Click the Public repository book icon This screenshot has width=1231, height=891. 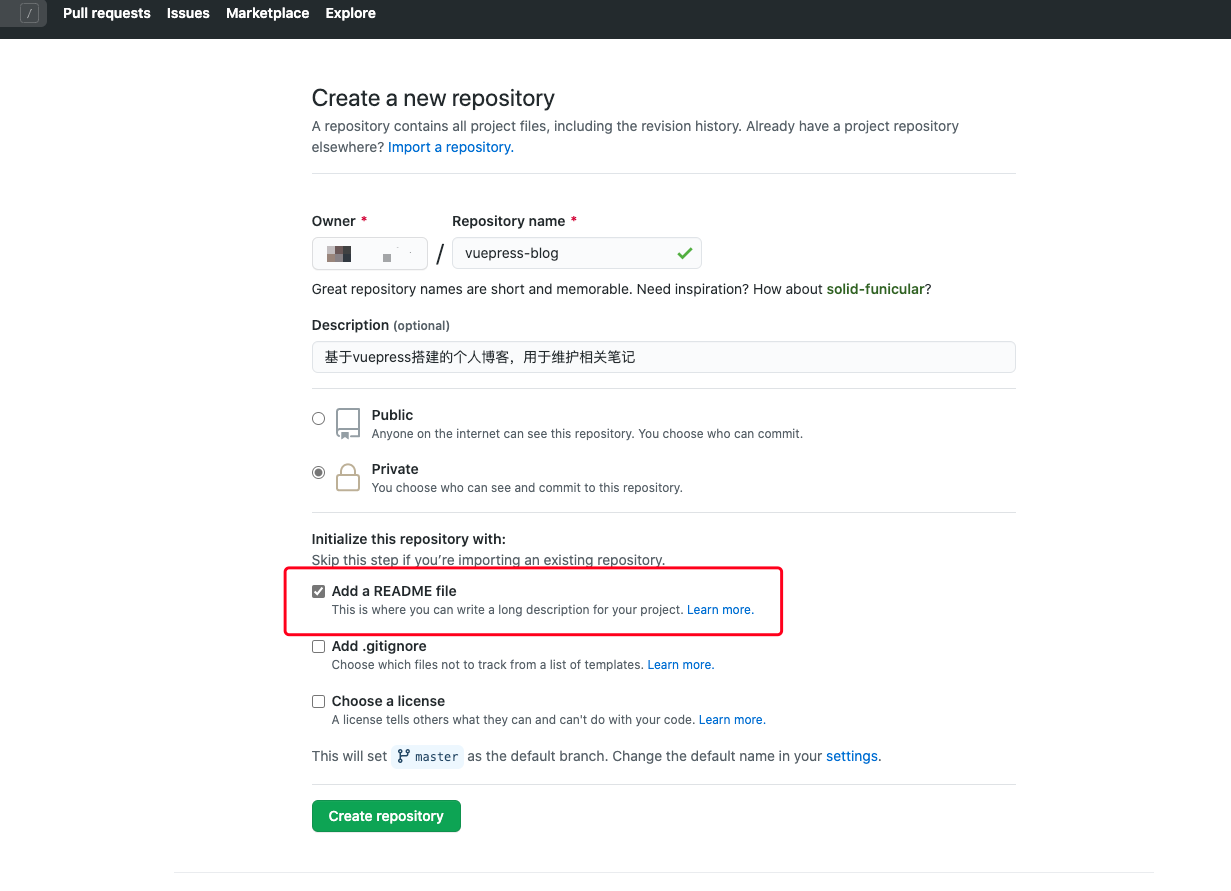[347, 423]
